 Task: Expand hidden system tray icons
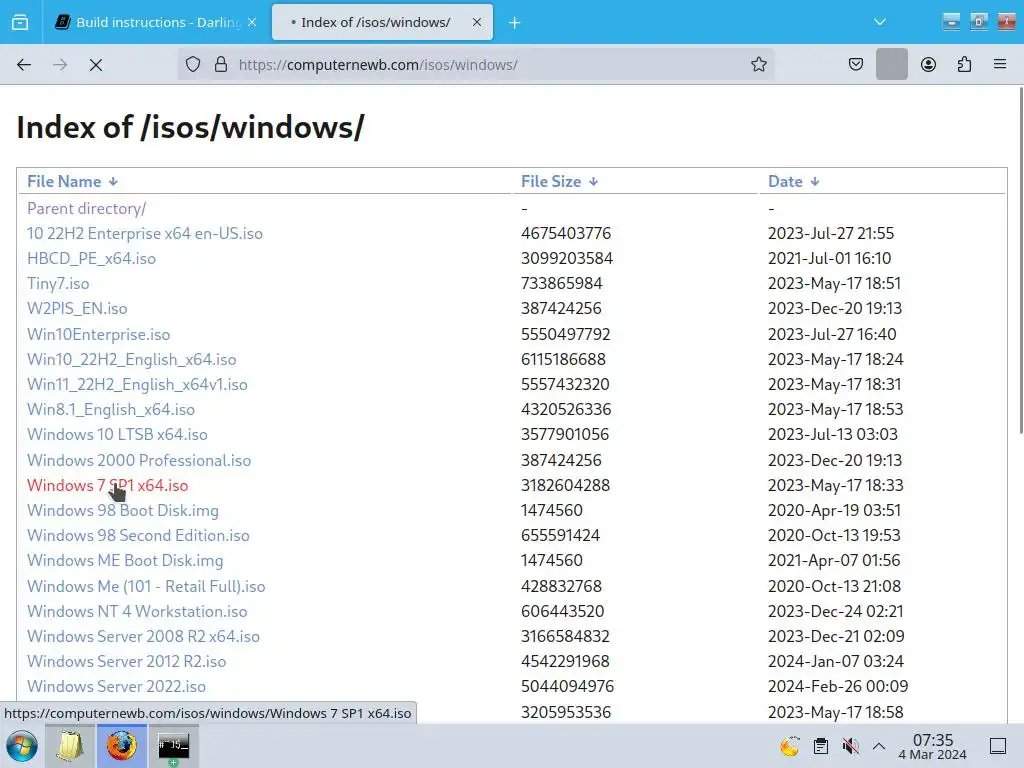[879, 745]
